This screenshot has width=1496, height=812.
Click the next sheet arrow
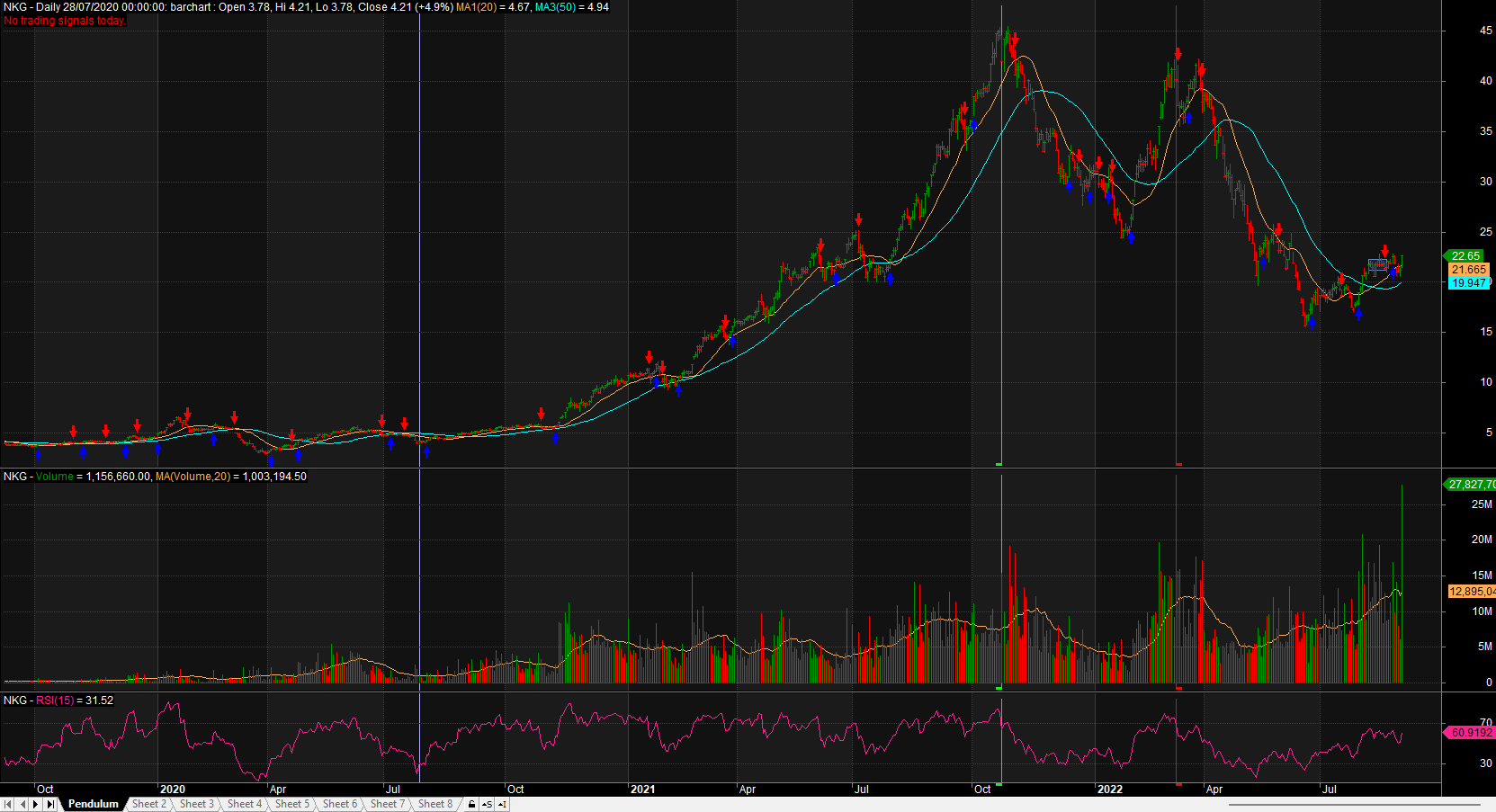[36, 804]
